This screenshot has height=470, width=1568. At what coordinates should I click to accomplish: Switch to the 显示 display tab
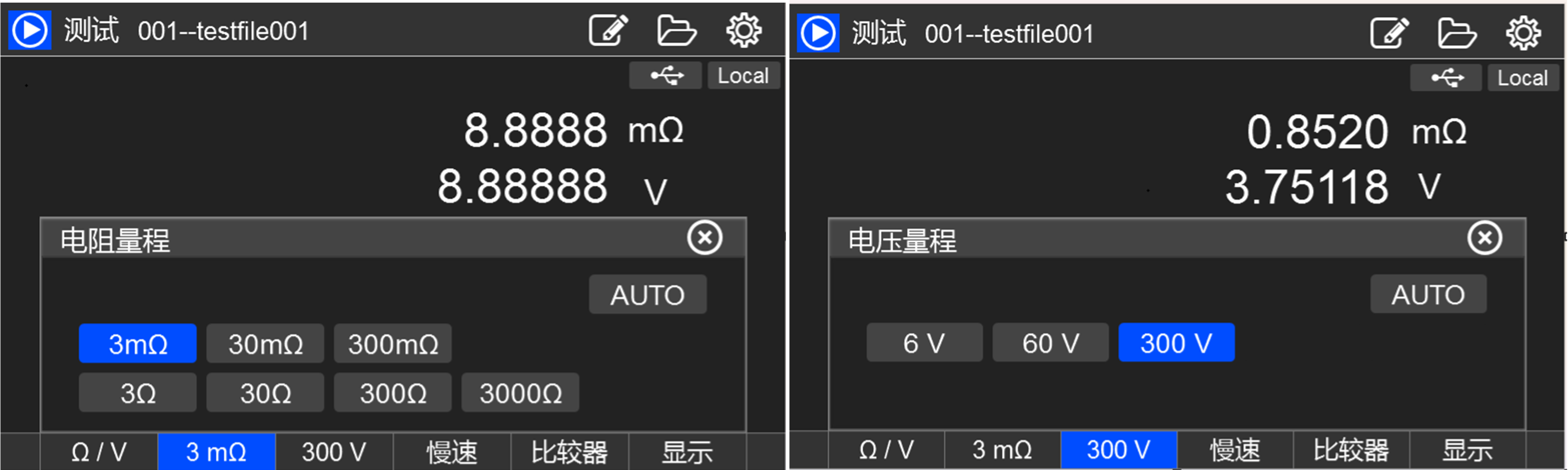coord(686,451)
